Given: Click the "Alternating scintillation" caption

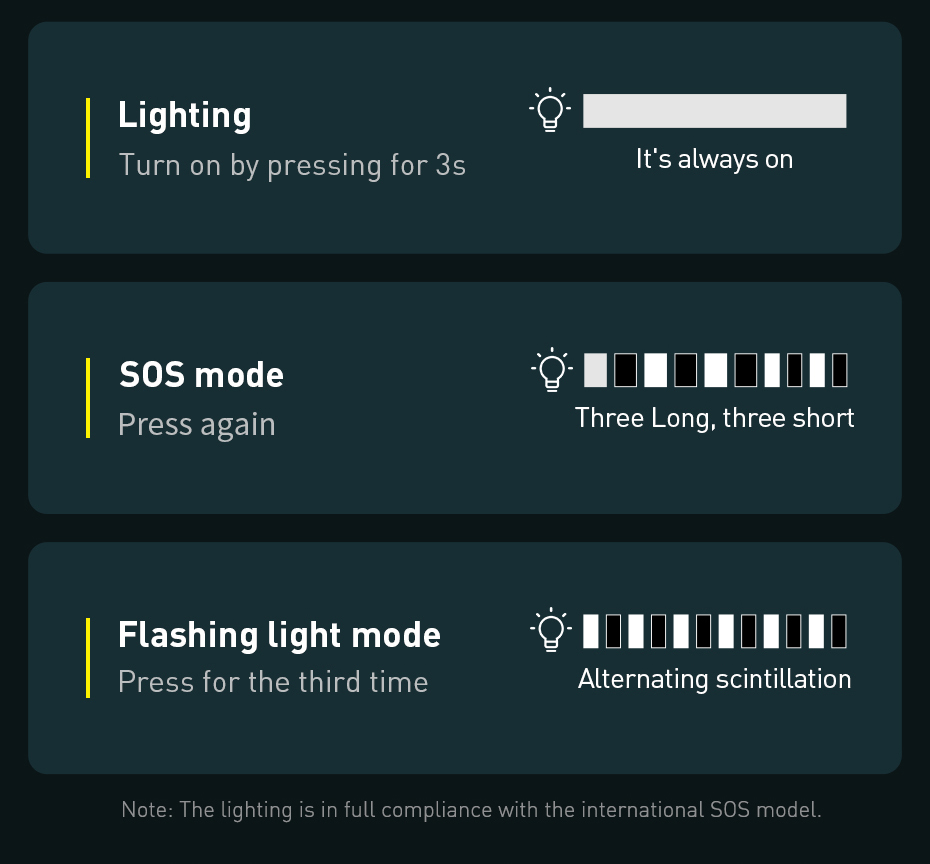Looking at the screenshot, I should click(x=714, y=679).
